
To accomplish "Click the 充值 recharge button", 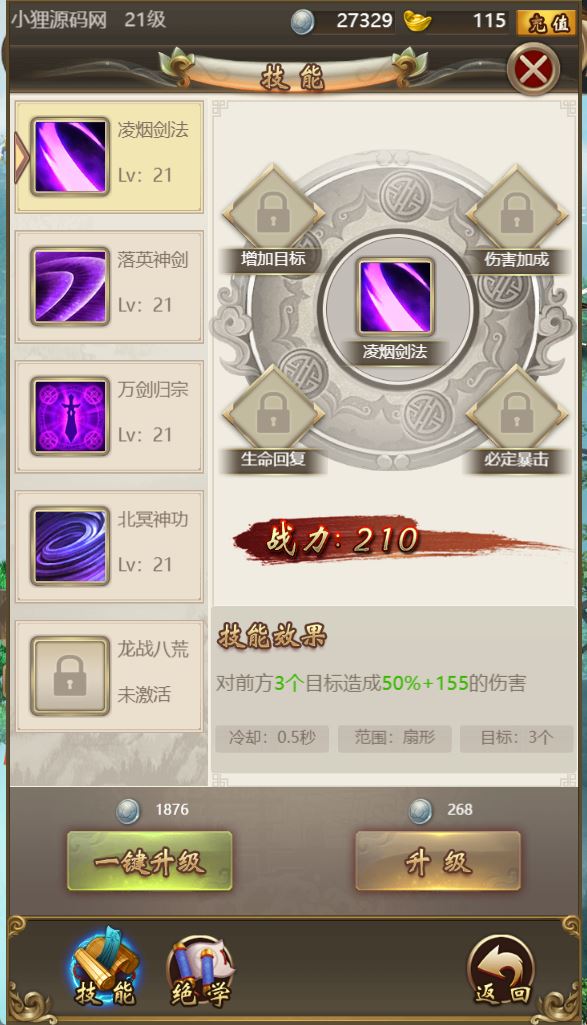I will point(546,23).
